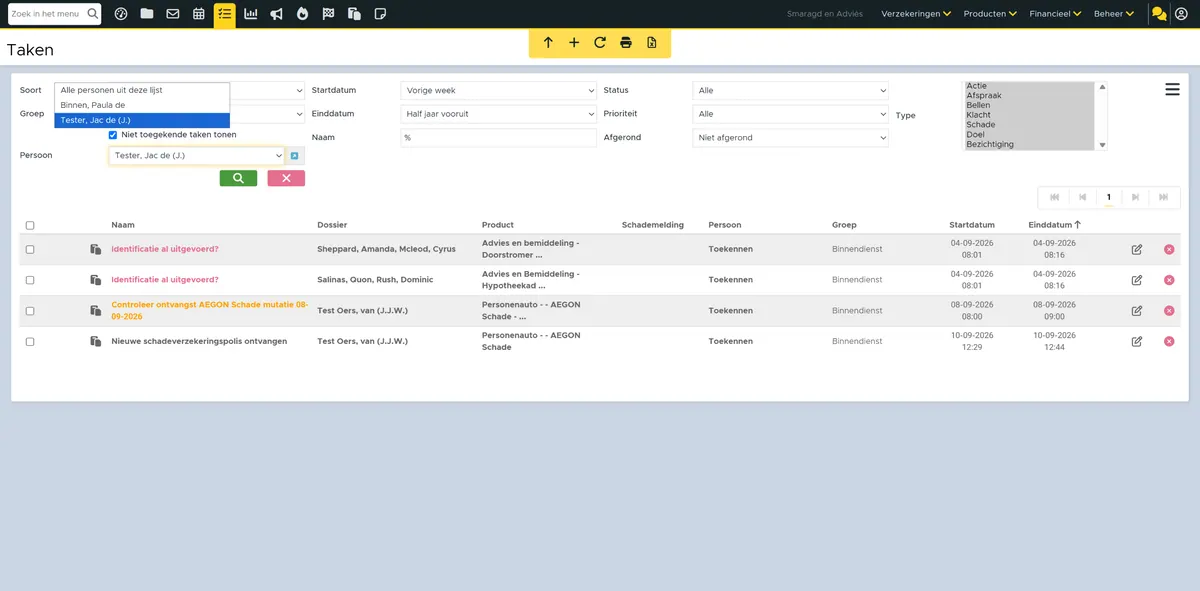Open the hamburger menu in filter panel
The height and width of the screenshot is (591, 1200).
pyautogui.click(x=1173, y=90)
